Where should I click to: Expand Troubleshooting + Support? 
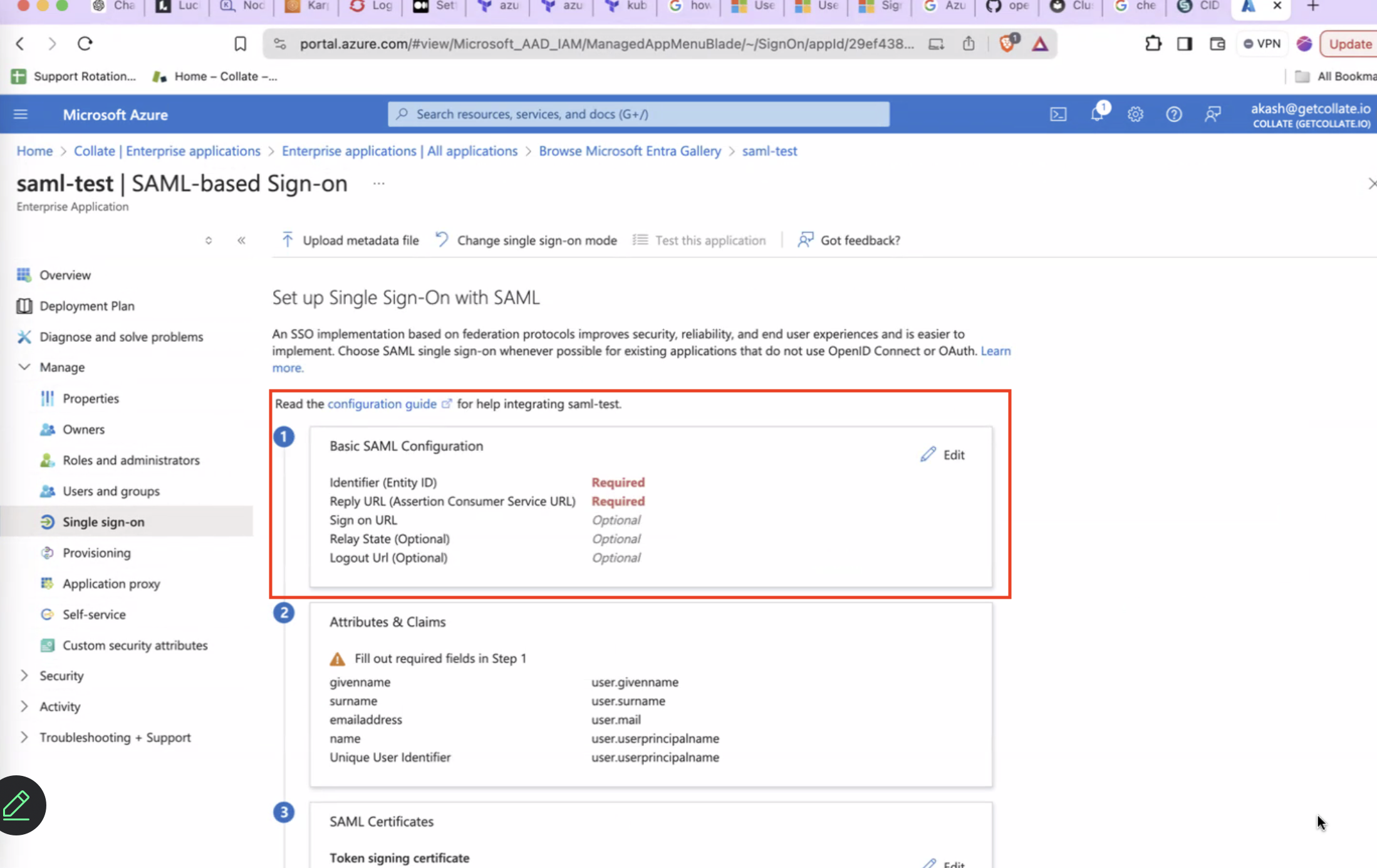115,737
